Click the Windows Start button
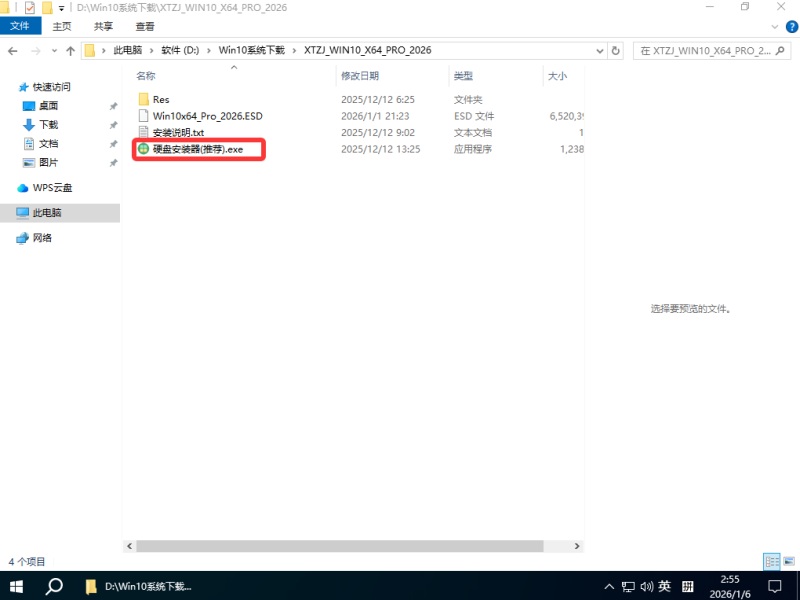This screenshot has width=800, height=600. click(x=16, y=586)
